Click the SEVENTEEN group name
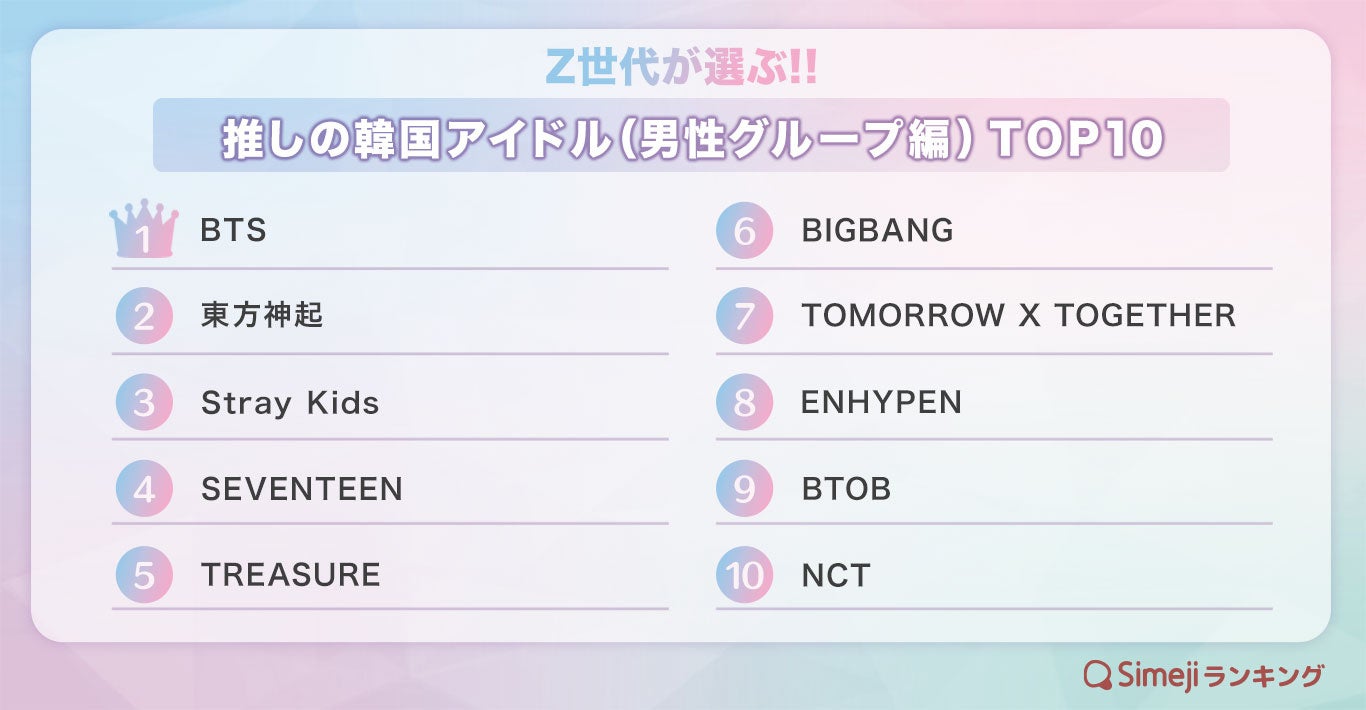Image resolution: width=1366 pixels, height=710 pixels. [x=301, y=489]
